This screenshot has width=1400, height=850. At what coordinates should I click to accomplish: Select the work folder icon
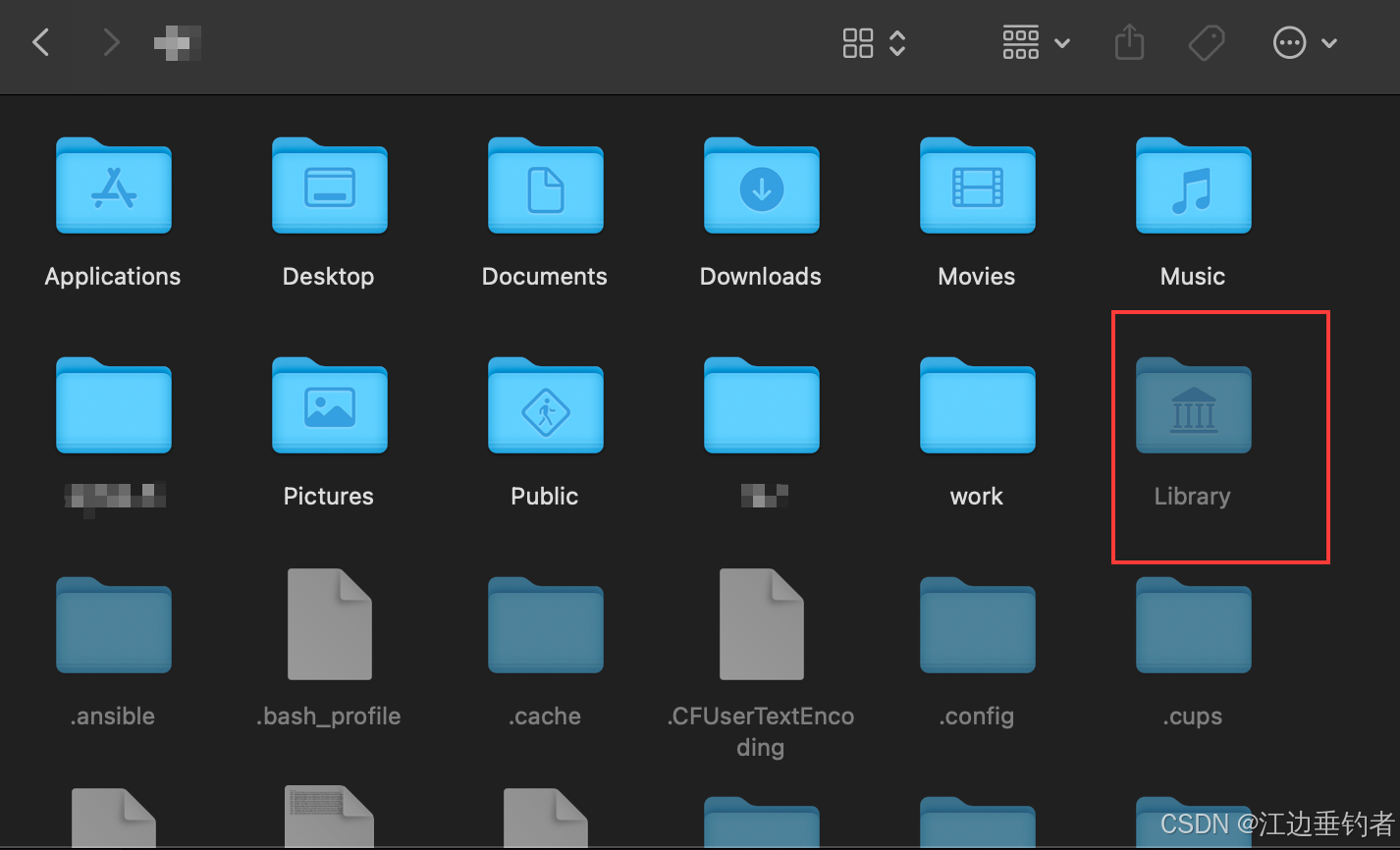[x=978, y=405]
